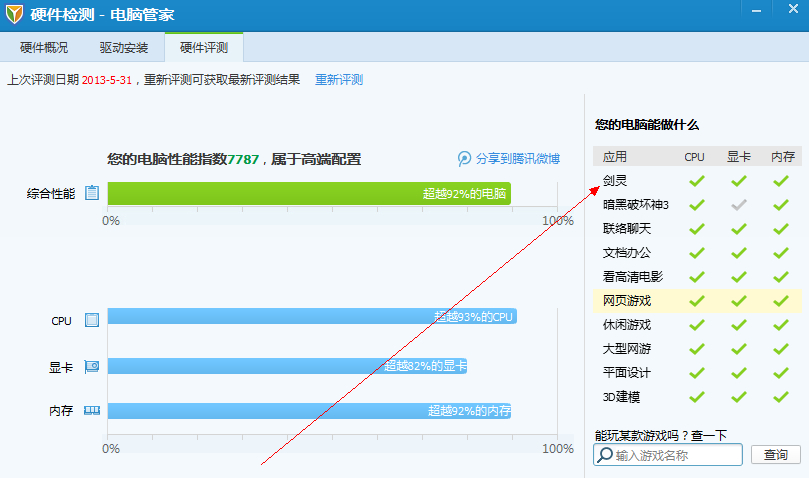This screenshot has height=478, width=809.
Task: Click the 内存 memory stick icon
Action: [92, 410]
